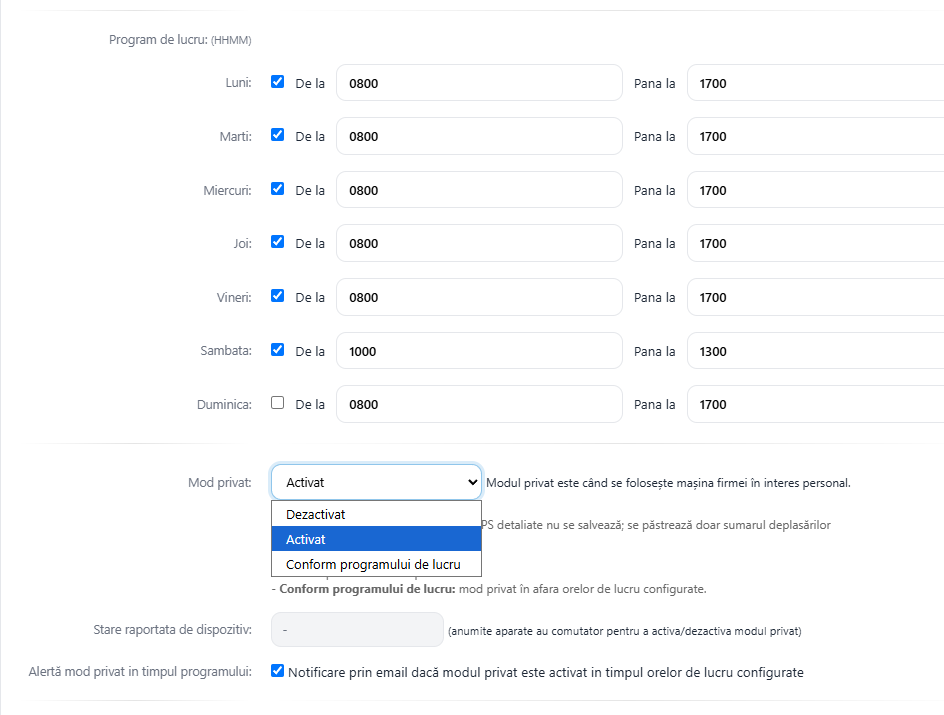Click the Sambata day label
Screen dimensions: 944x715
[226, 350]
